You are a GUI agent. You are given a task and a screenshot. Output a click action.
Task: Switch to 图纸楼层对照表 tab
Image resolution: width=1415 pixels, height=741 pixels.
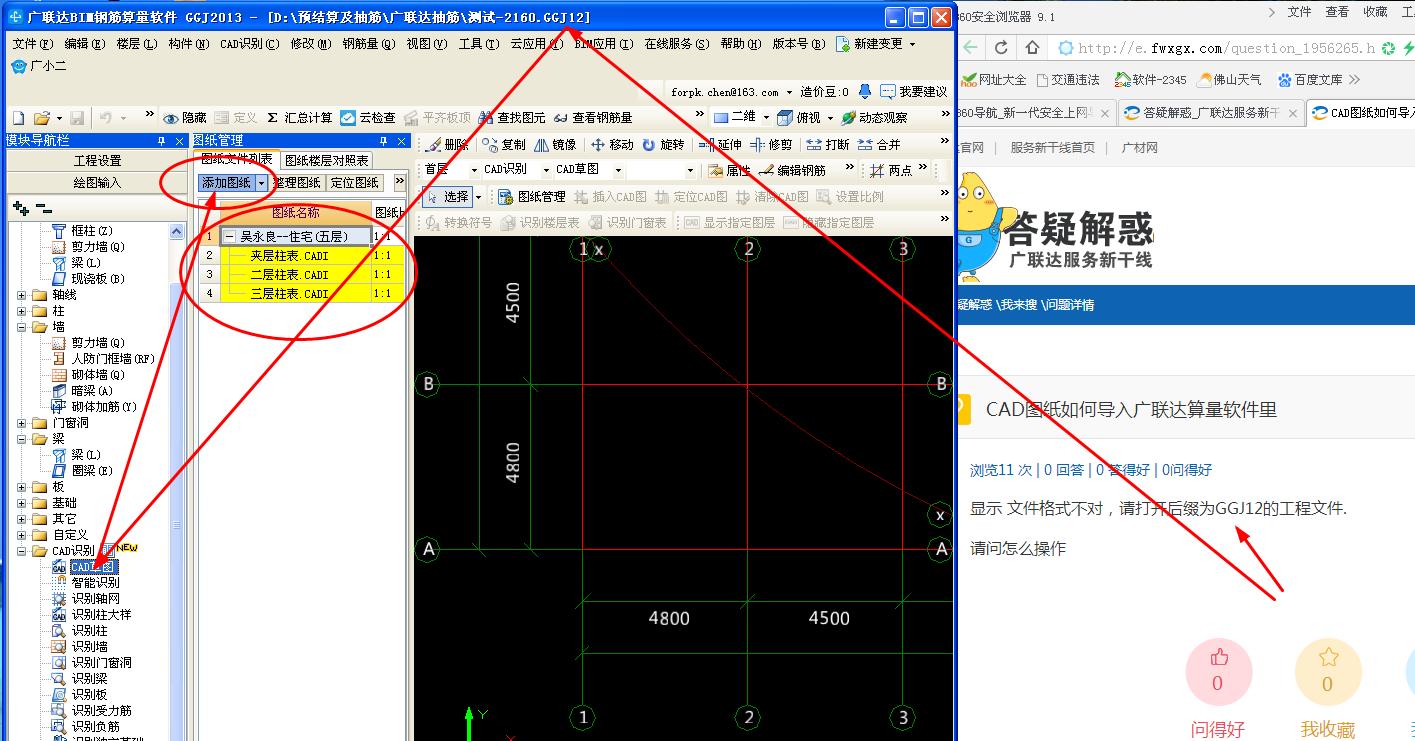click(x=326, y=160)
